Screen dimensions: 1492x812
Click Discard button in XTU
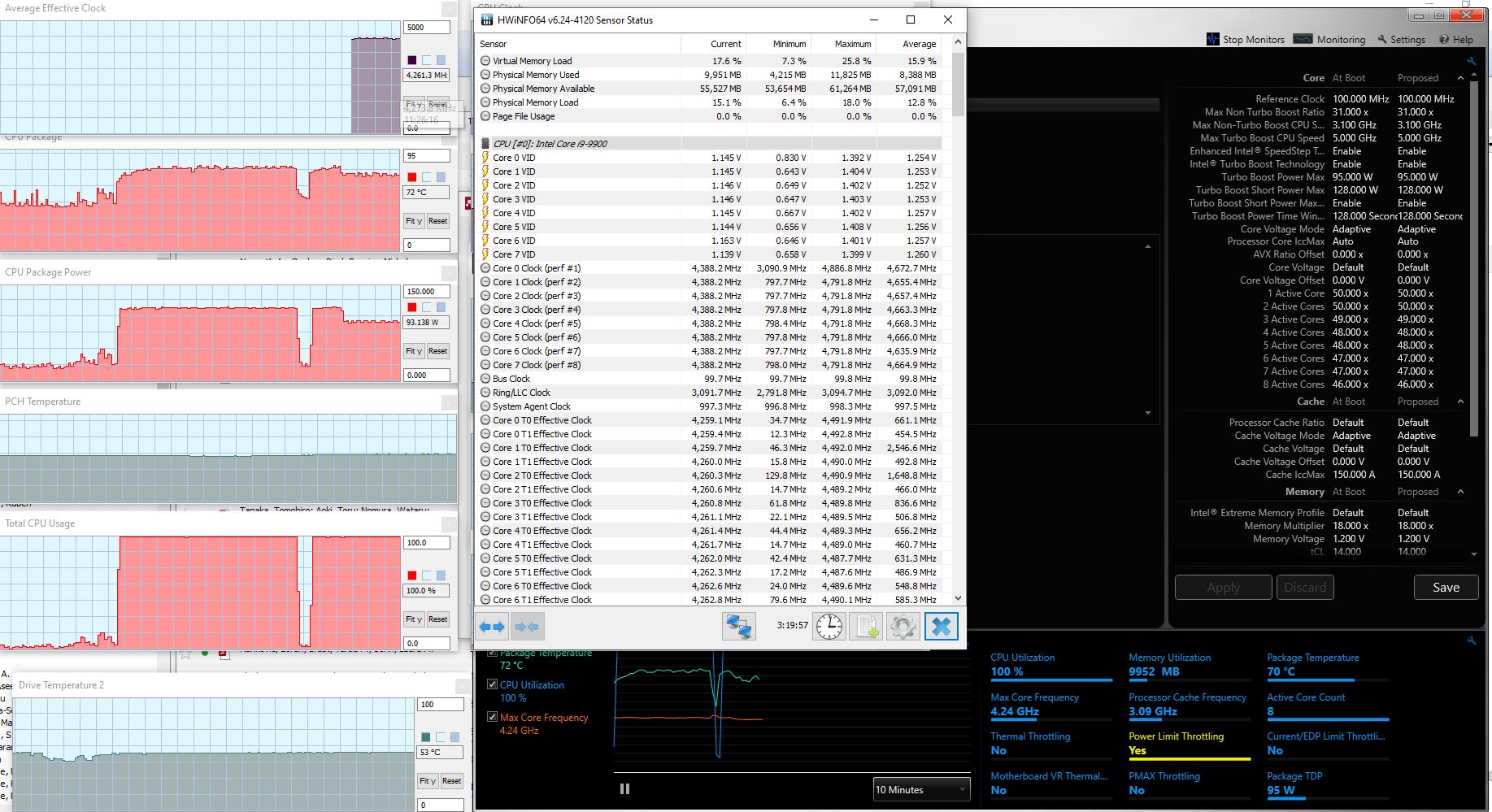(x=1305, y=588)
